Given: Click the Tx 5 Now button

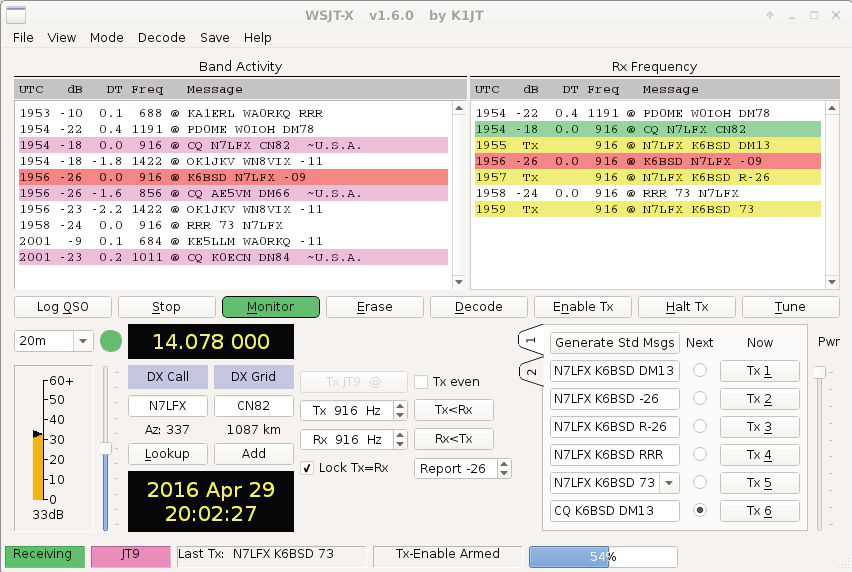Looking at the screenshot, I should coord(760,483).
